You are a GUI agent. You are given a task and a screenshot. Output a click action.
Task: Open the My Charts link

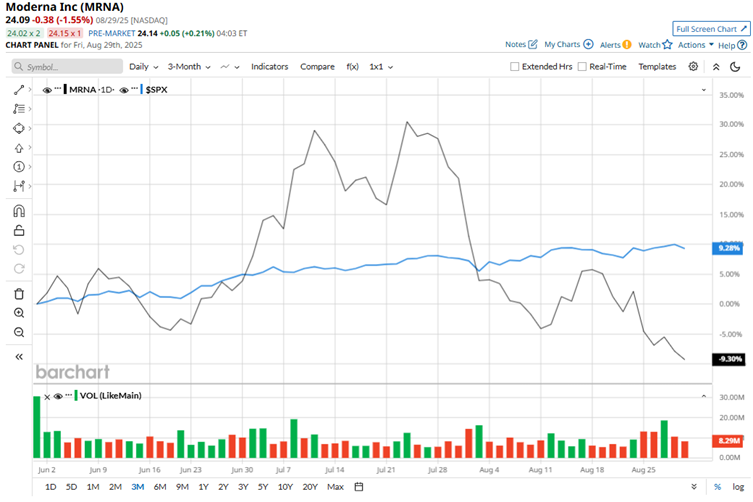562,44
